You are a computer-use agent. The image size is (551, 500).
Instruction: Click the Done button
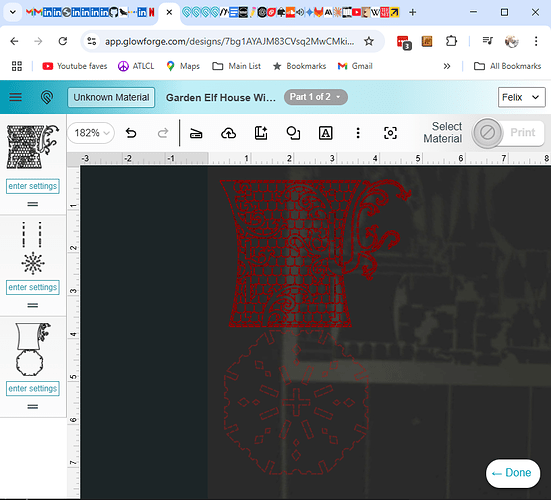point(512,473)
